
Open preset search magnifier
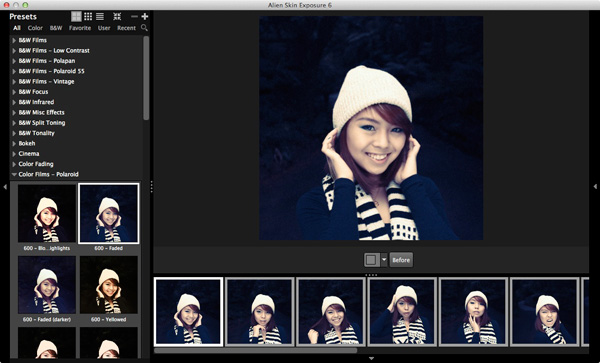click(x=144, y=28)
